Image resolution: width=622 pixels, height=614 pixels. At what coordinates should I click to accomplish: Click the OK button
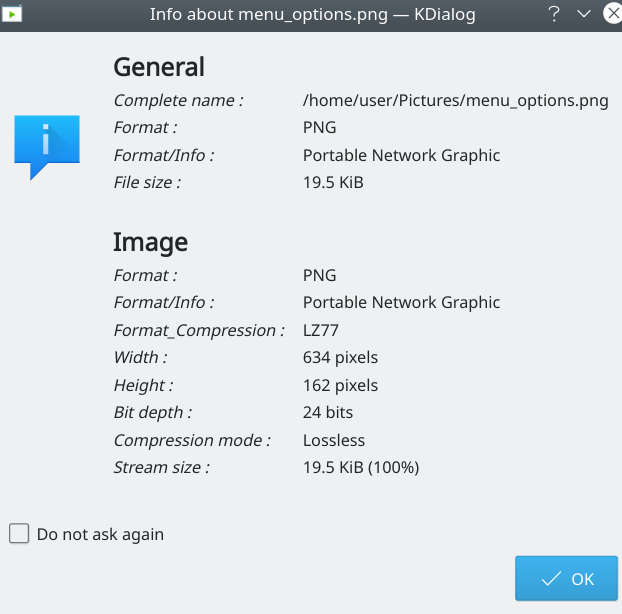(x=566, y=578)
